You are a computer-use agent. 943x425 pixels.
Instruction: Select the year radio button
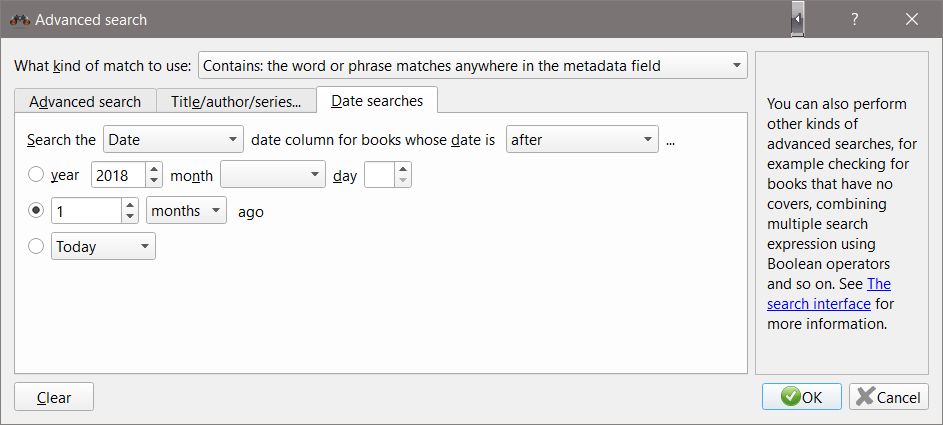[37, 175]
